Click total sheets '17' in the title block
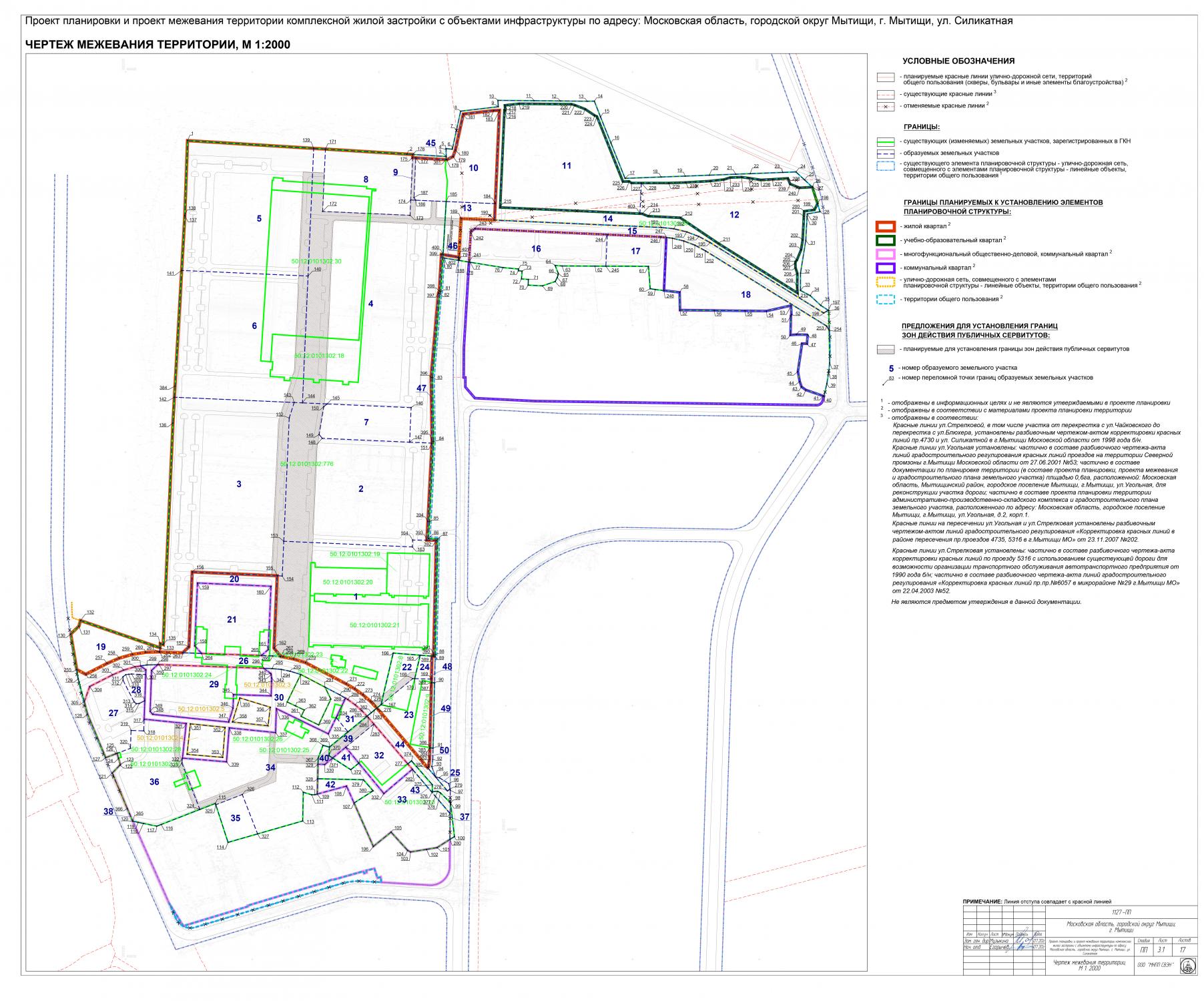This screenshot has height=1001, width=1204. click(1183, 950)
